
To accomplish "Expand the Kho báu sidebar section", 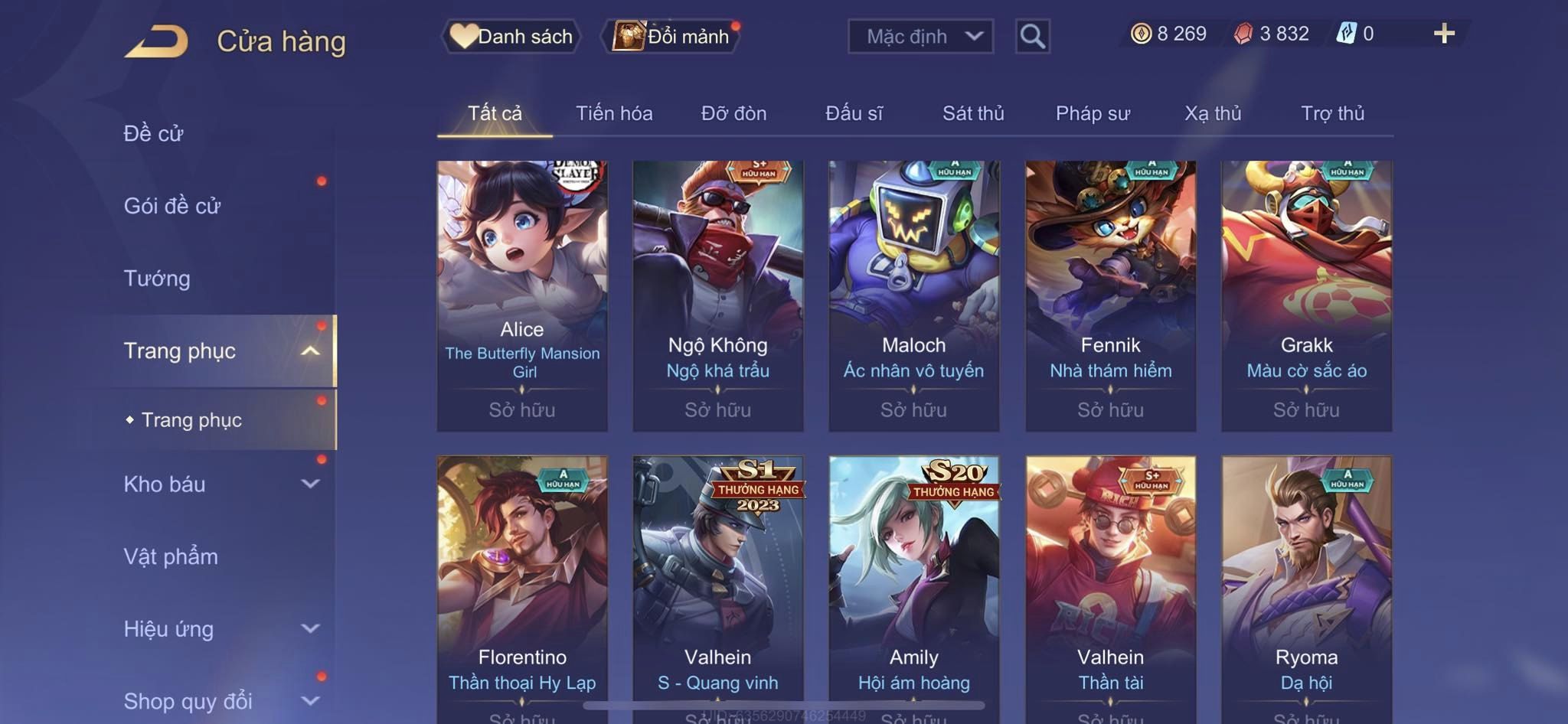I will coord(310,484).
